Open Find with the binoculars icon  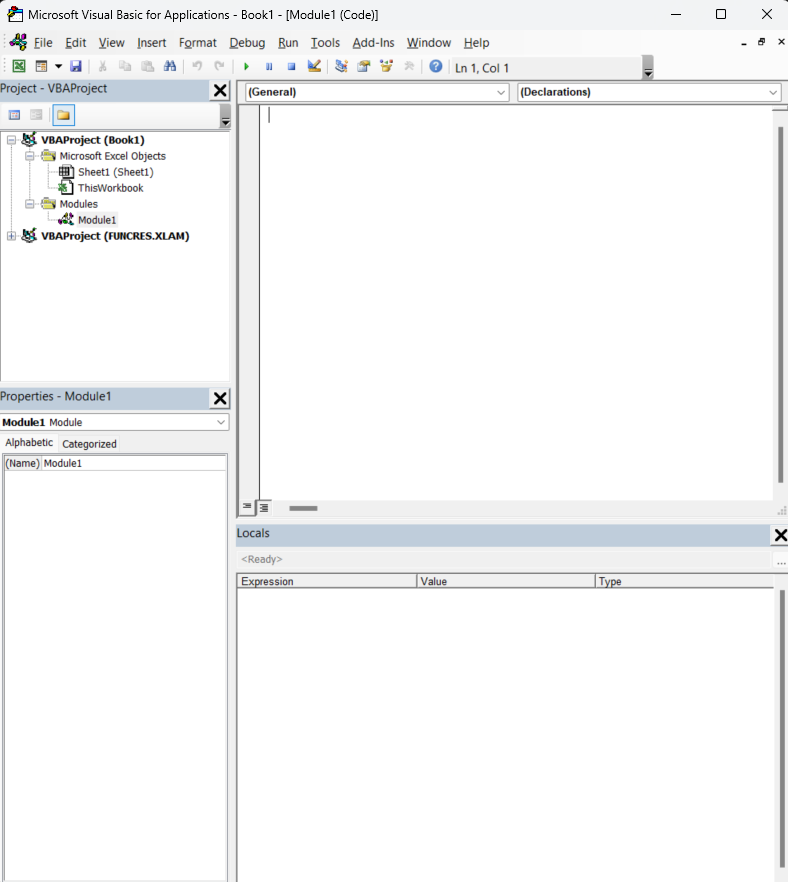170,66
